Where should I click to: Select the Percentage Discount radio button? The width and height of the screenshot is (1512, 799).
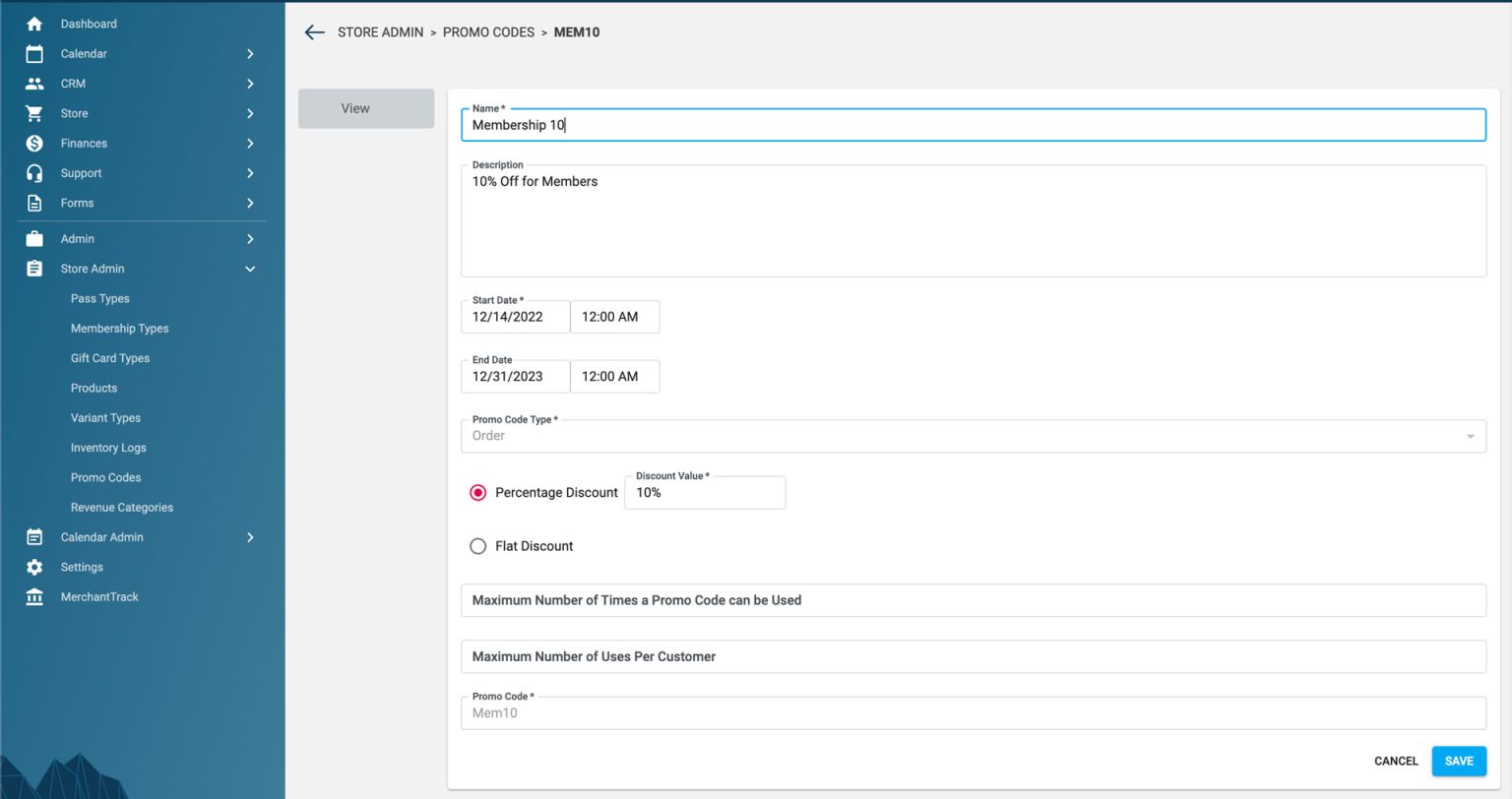(x=478, y=493)
